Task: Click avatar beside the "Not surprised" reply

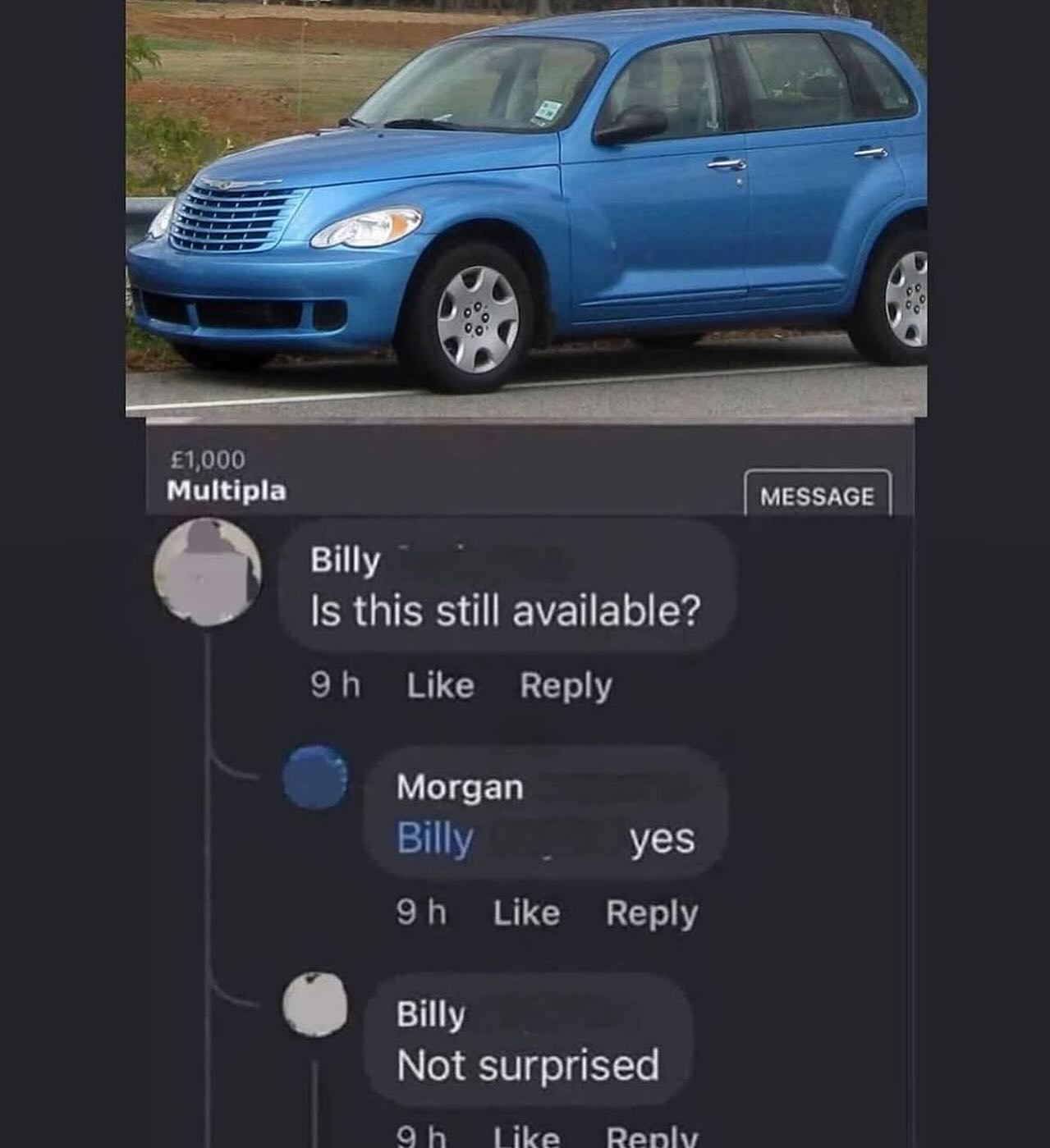Action: [315, 1004]
